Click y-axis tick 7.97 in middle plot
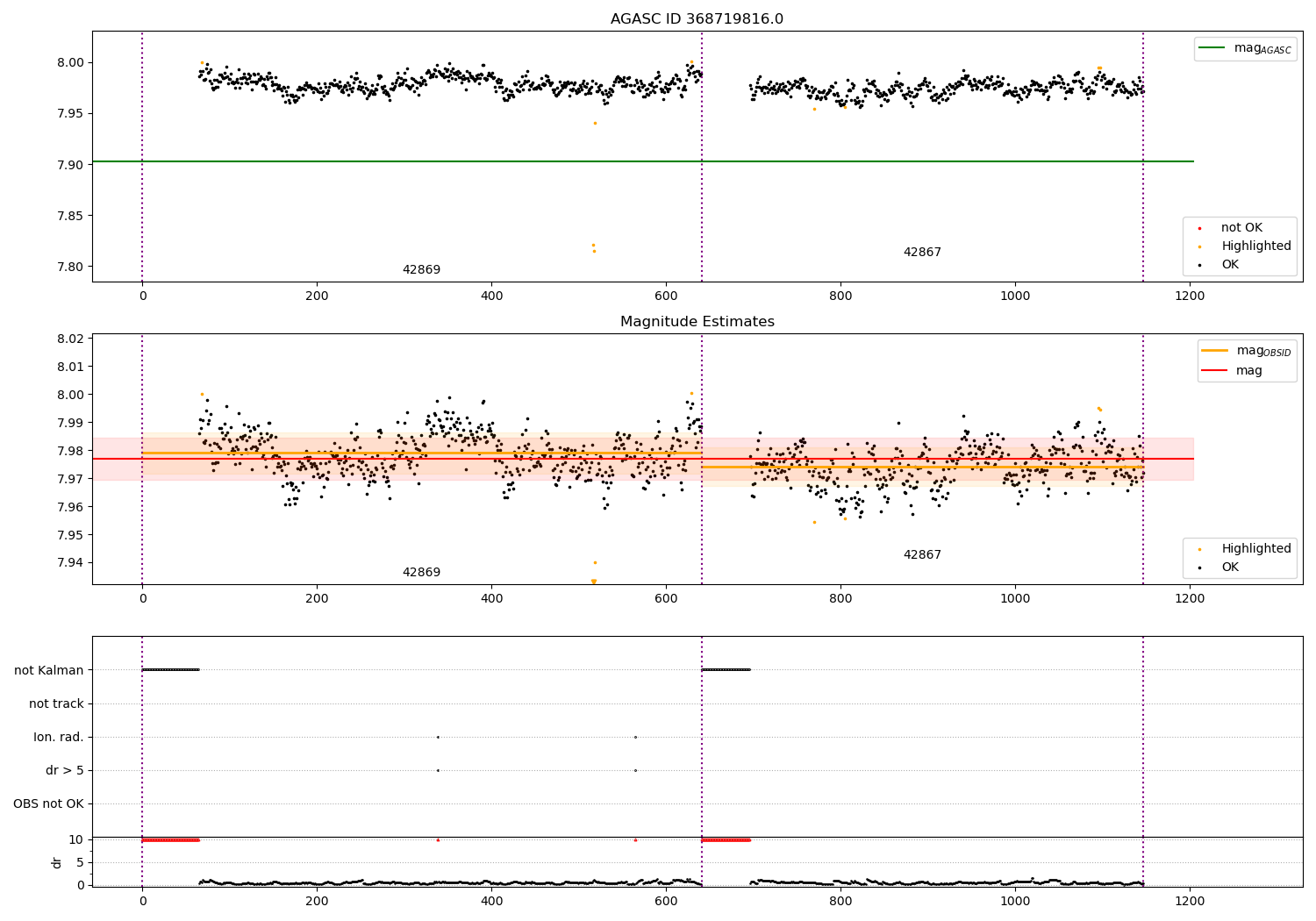 click(x=72, y=479)
